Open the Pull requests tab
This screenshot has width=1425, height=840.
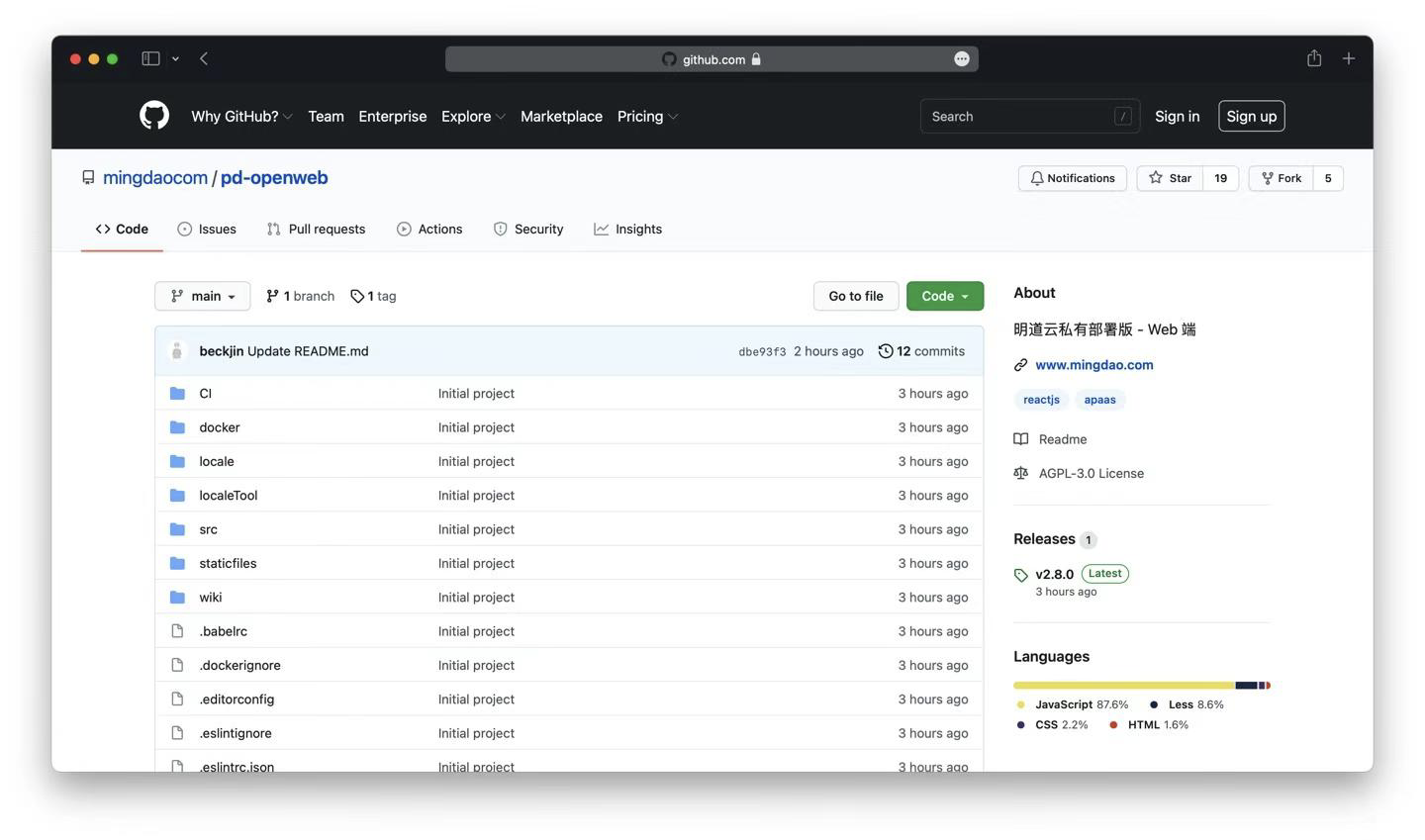[x=316, y=229]
